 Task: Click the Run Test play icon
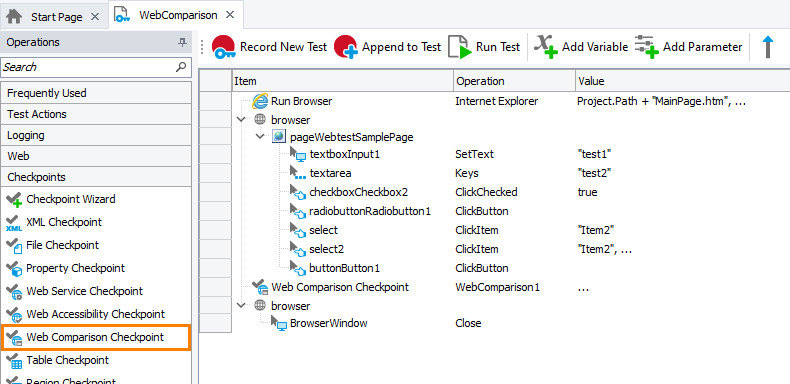459,47
